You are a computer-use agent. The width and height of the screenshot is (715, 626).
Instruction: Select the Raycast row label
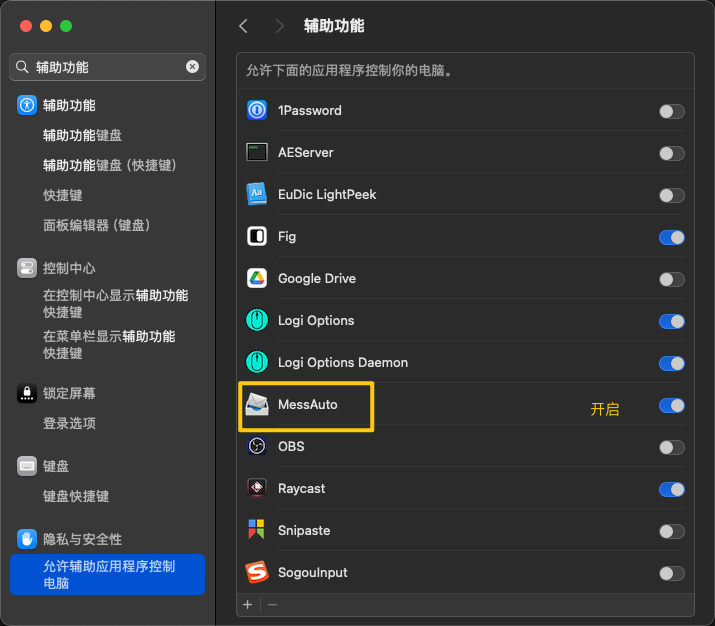301,488
